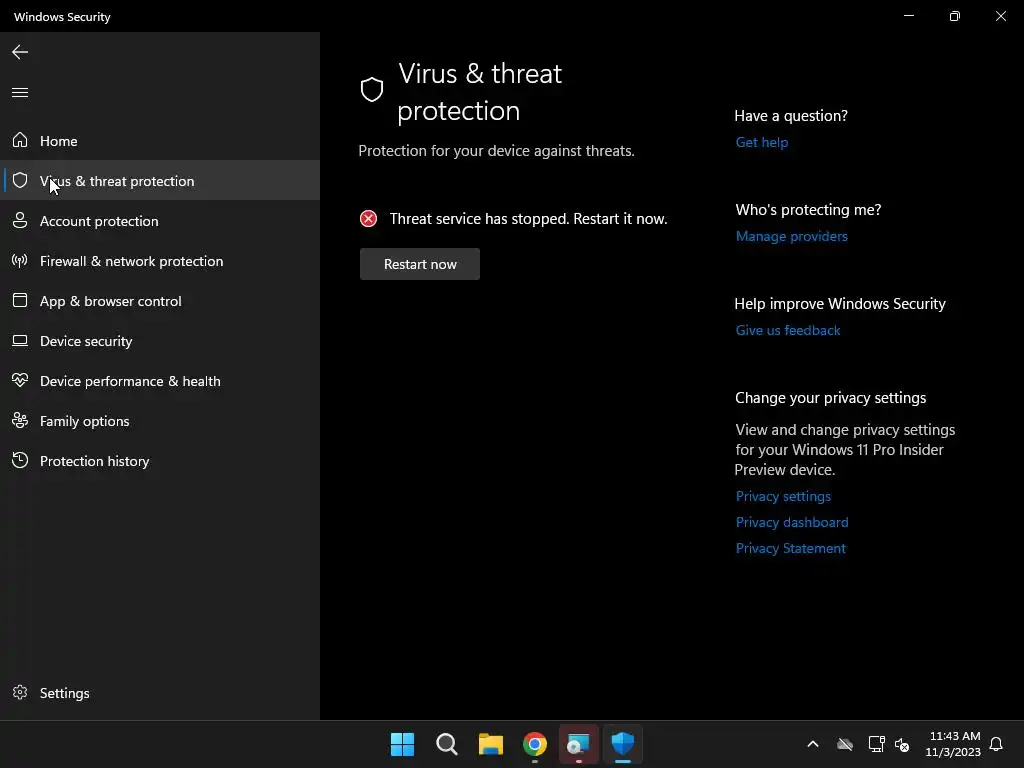Close the Windows Security window
The image size is (1024, 768).
(1000, 16)
